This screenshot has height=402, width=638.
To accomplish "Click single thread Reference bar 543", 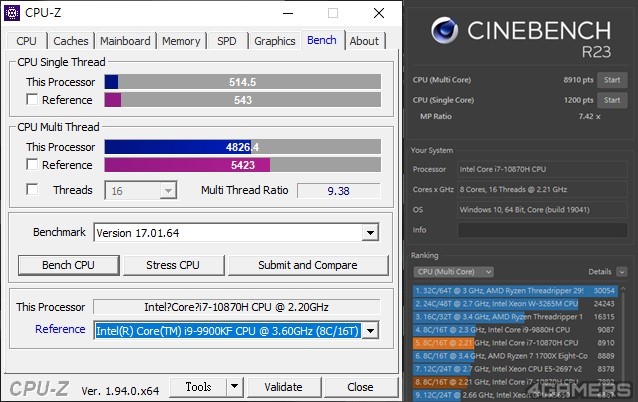I will pyautogui.click(x=243, y=100).
